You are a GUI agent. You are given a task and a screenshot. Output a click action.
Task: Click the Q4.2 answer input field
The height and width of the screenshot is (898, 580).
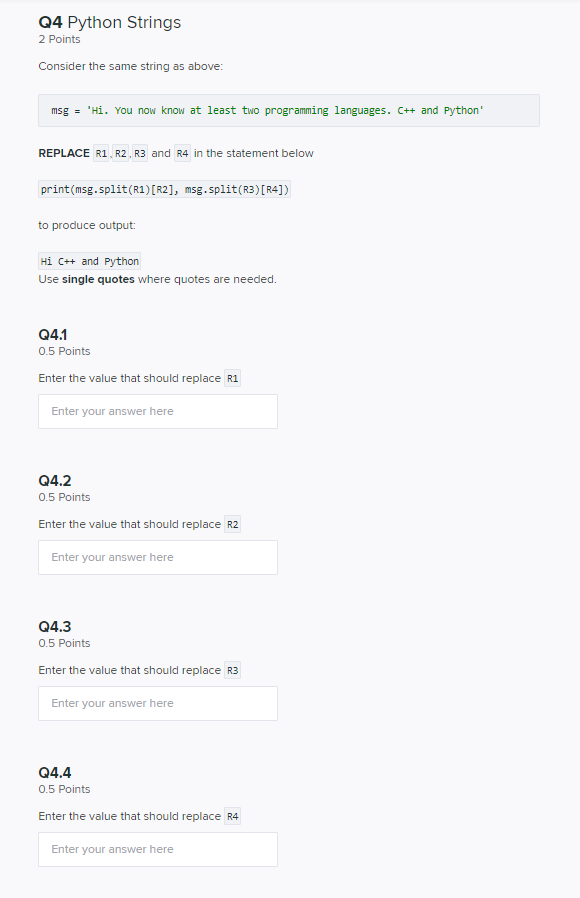click(157, 557)
